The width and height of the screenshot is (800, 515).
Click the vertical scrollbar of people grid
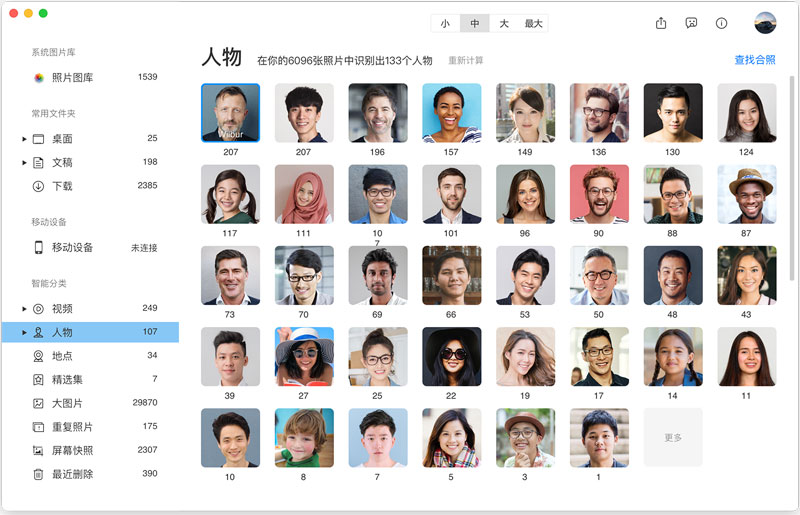pos(792,178)
